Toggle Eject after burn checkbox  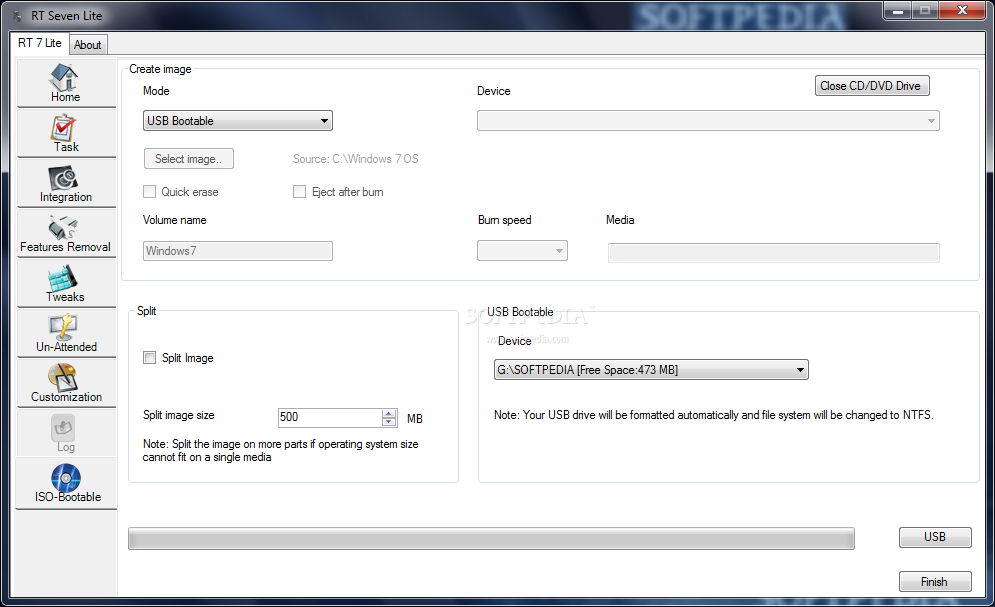(300, 192)
